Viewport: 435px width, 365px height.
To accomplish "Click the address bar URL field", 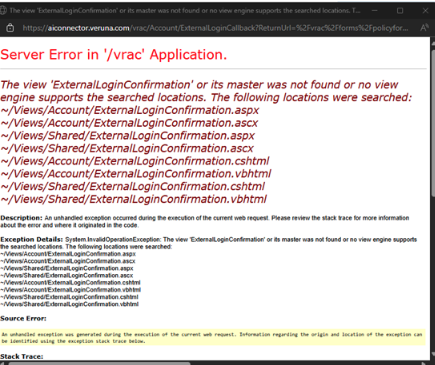I will point(215,28).
